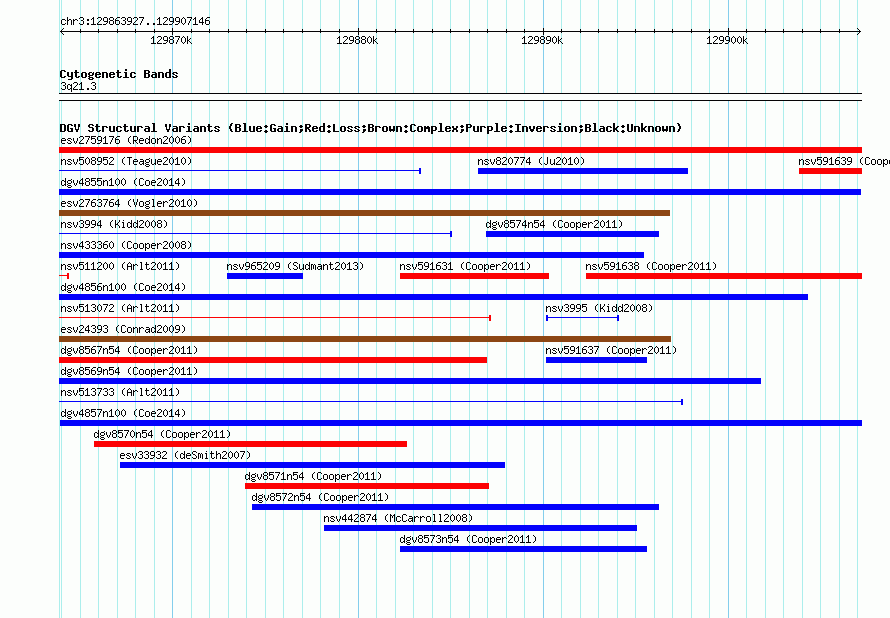This screenshot has width=890, height=618.
Task: Select the nsv965209 (Sudmant2013) blue bar
Action: click(265, 276)
